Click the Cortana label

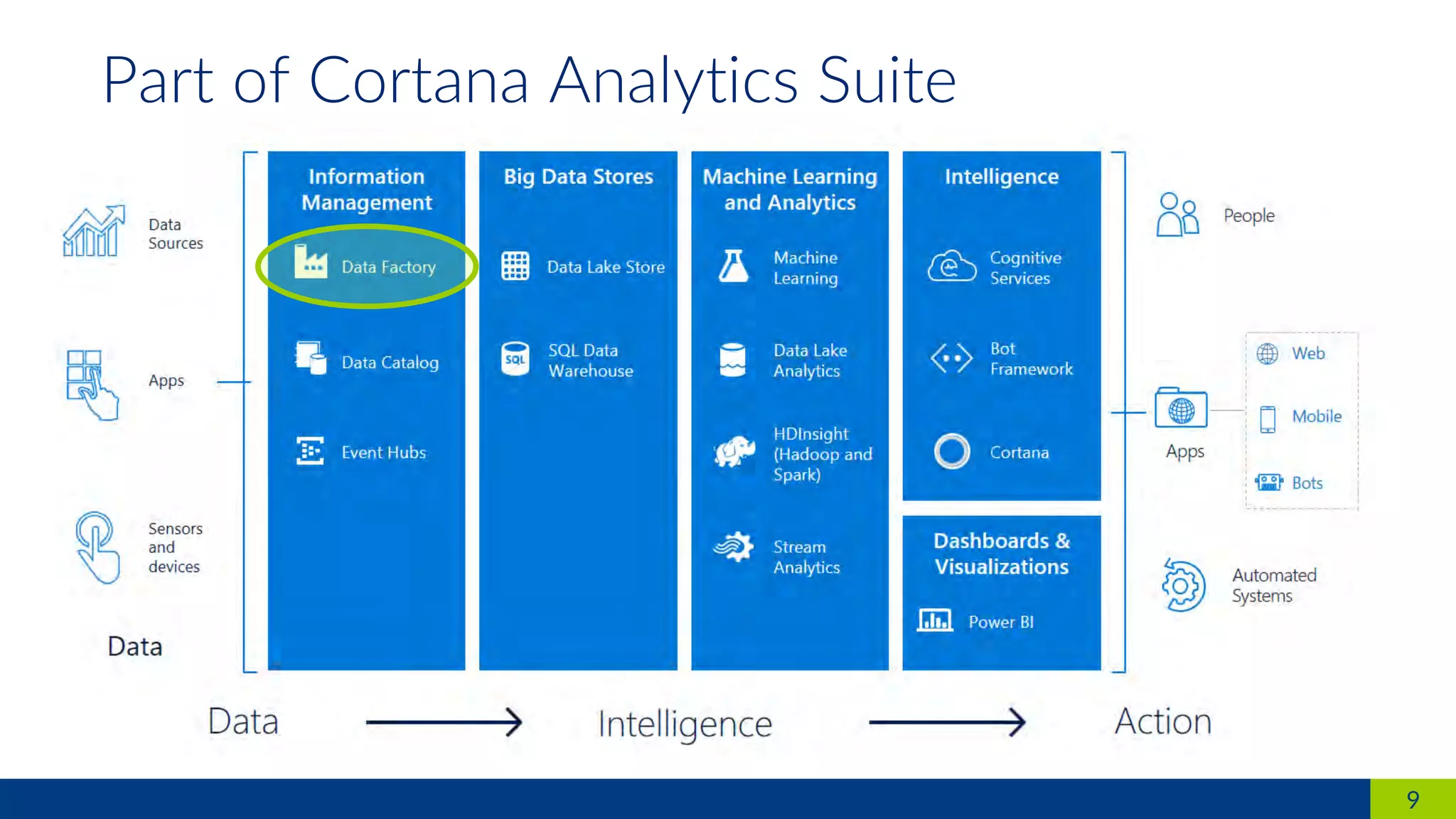tap(1019, 452)
